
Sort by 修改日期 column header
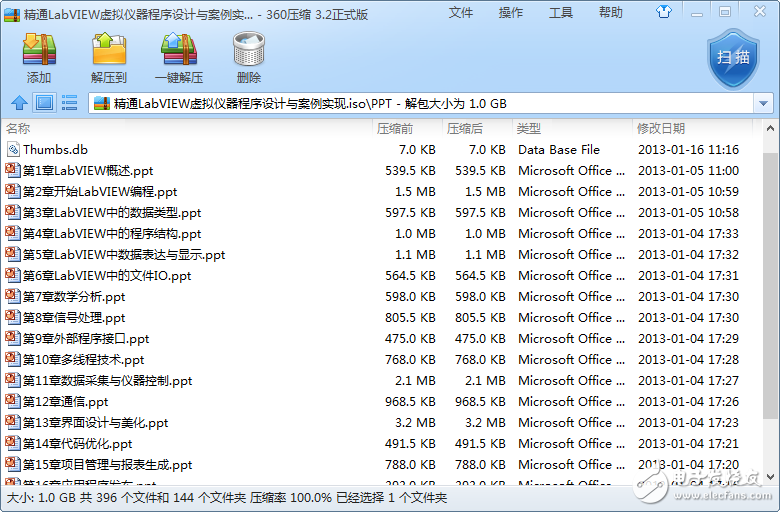click(x=692, y=128)
